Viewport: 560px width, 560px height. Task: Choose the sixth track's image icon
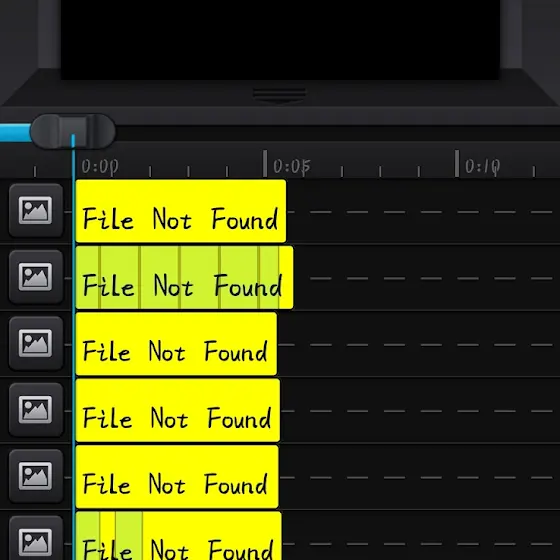coord(36,539)
